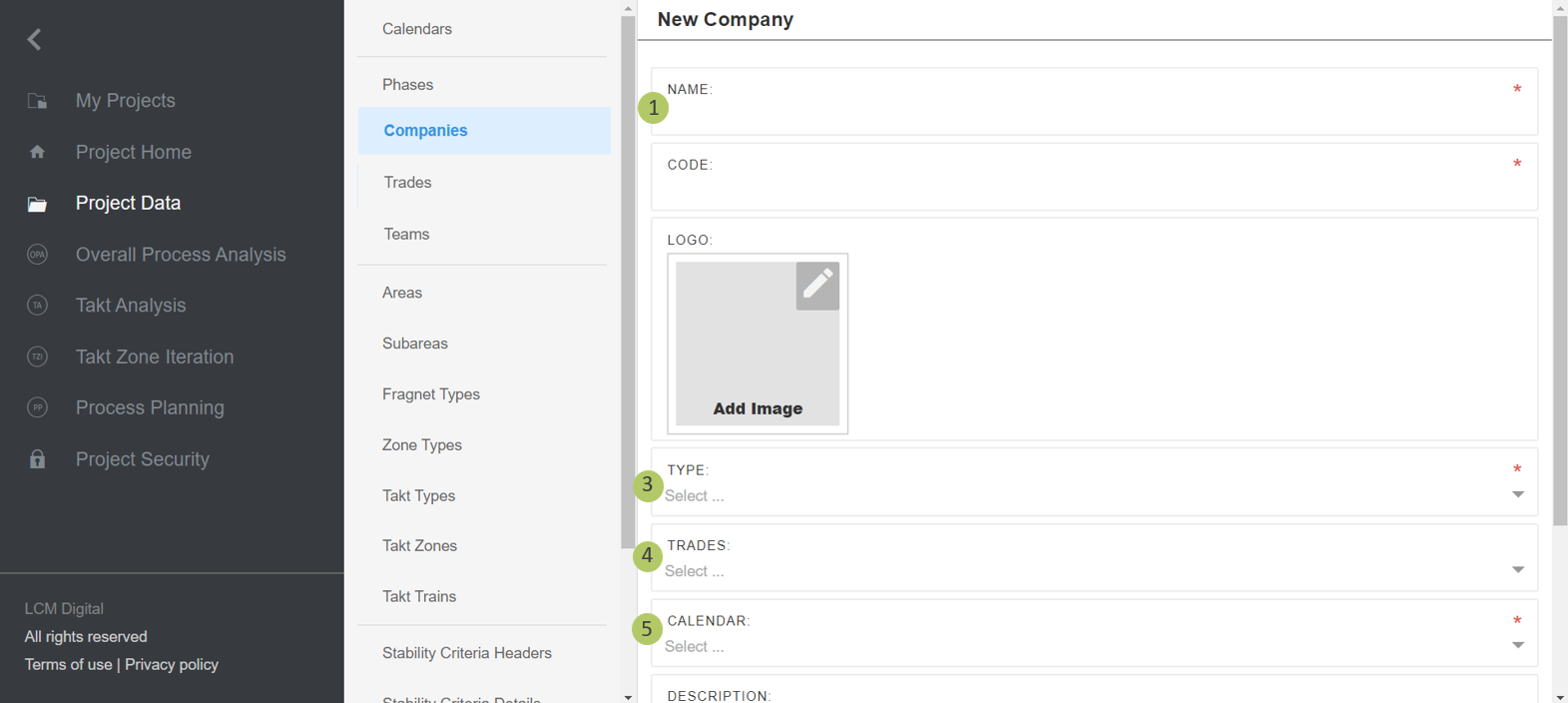Open the Terms of use link
Image resolution: width=1568 pixels, height=703 pixels.
coord(68,664)
